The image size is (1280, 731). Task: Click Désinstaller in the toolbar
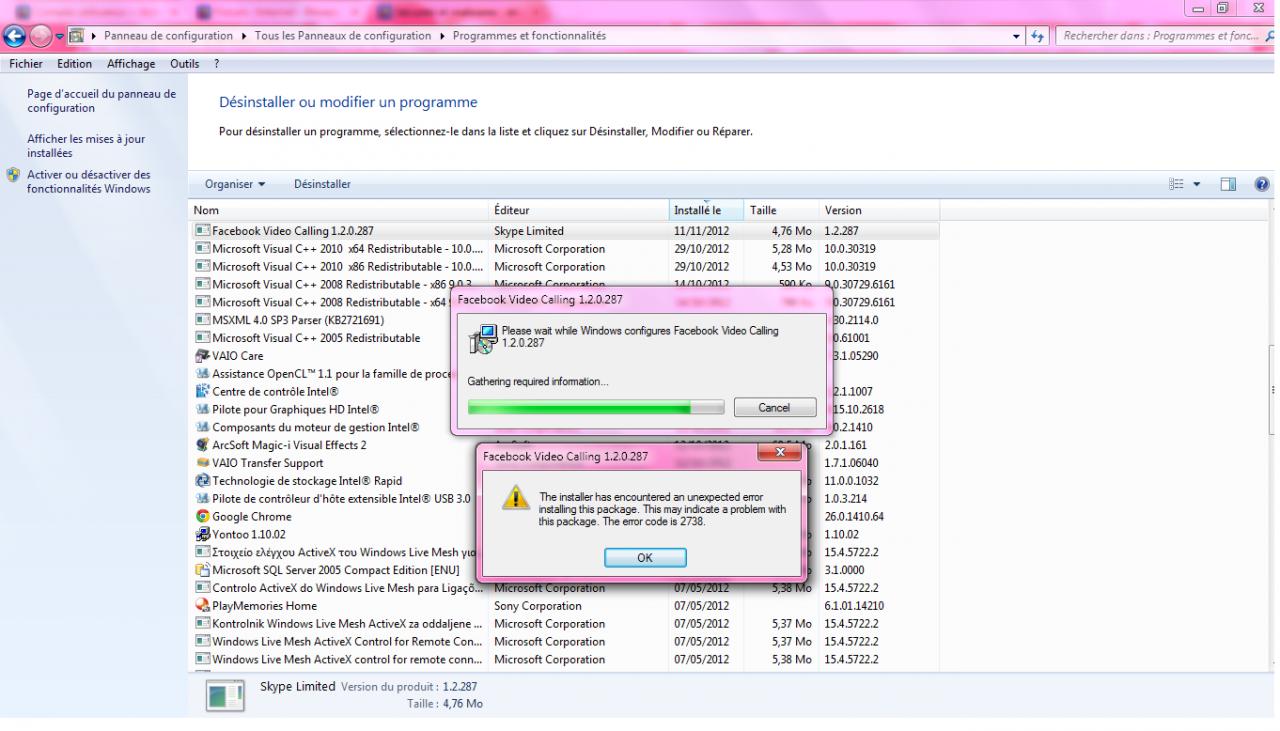pos(322,184)
